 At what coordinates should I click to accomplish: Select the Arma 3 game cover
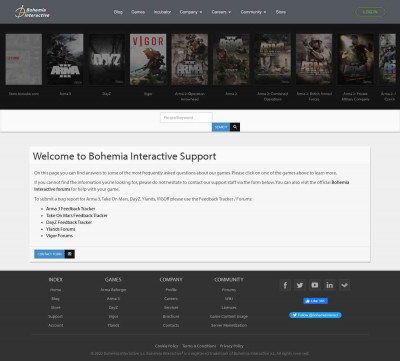[65, 59]
